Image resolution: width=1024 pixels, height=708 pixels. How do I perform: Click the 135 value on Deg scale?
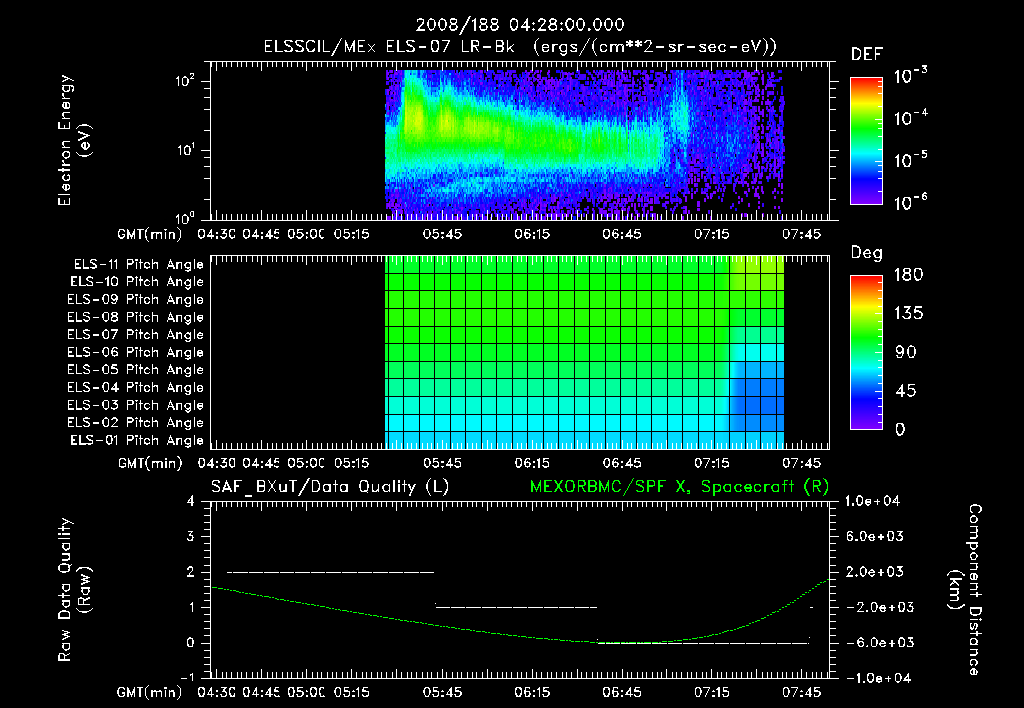[908, 313]
